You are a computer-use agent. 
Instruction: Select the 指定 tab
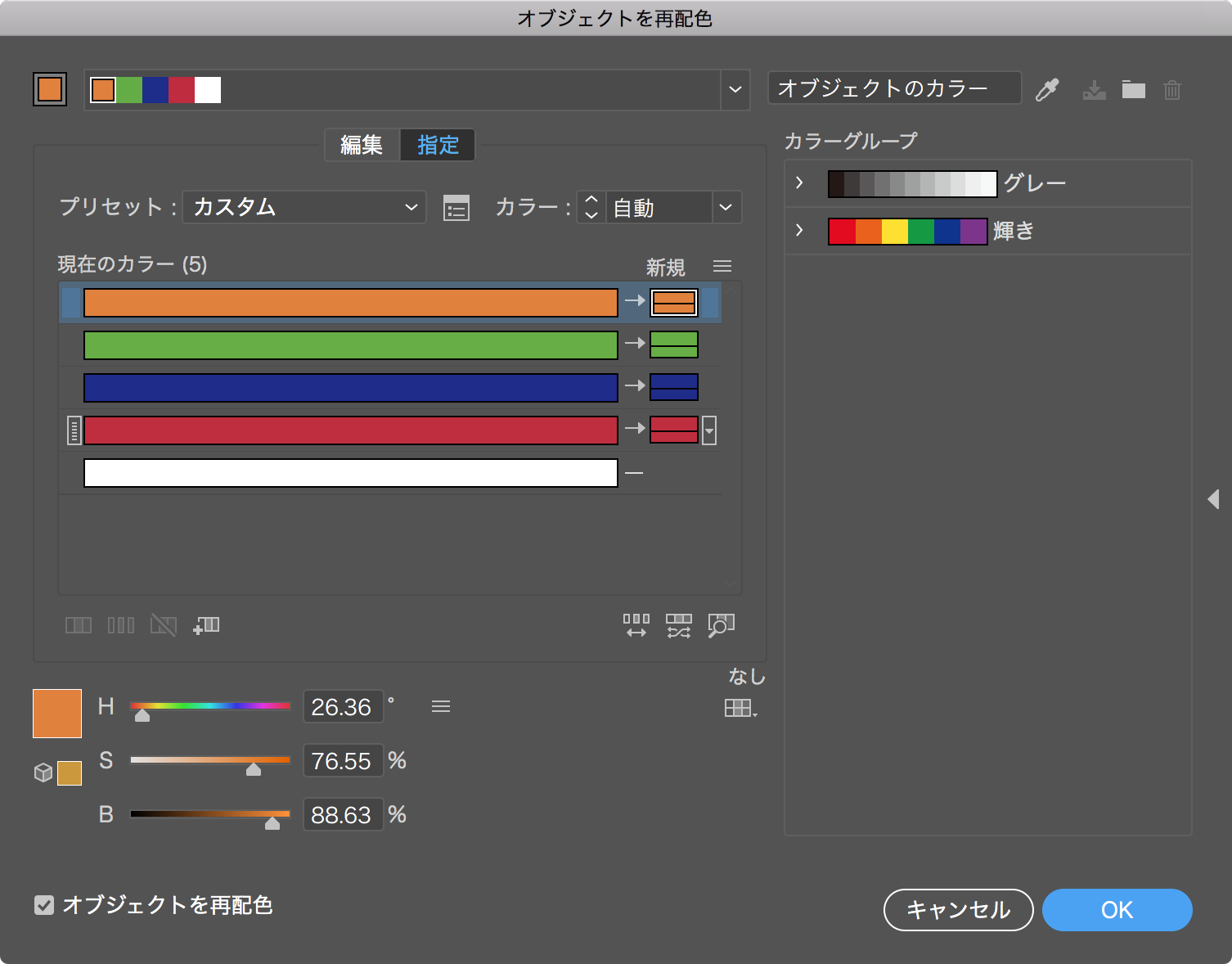(x=438, y=146)
